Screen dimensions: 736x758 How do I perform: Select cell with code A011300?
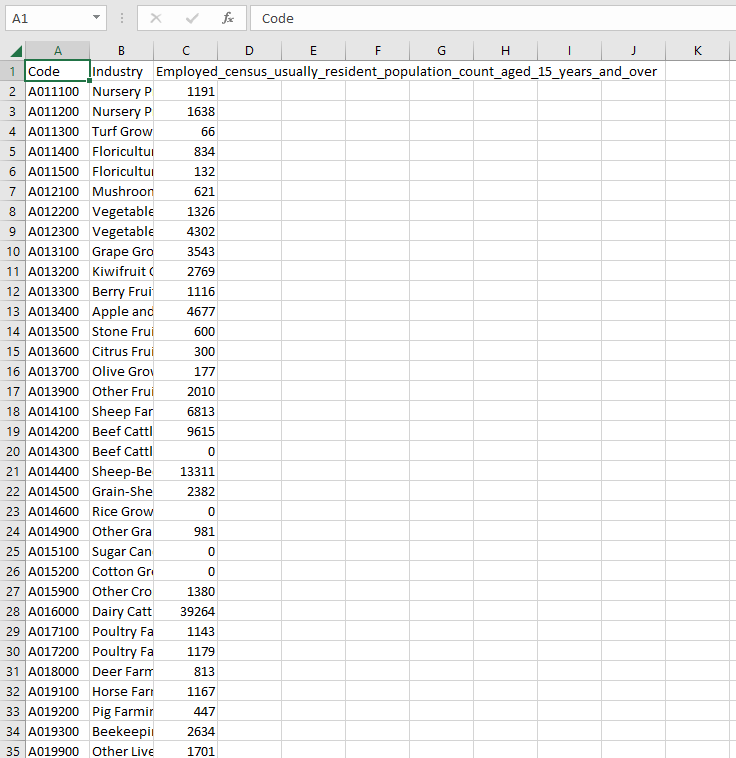(58, 131)
